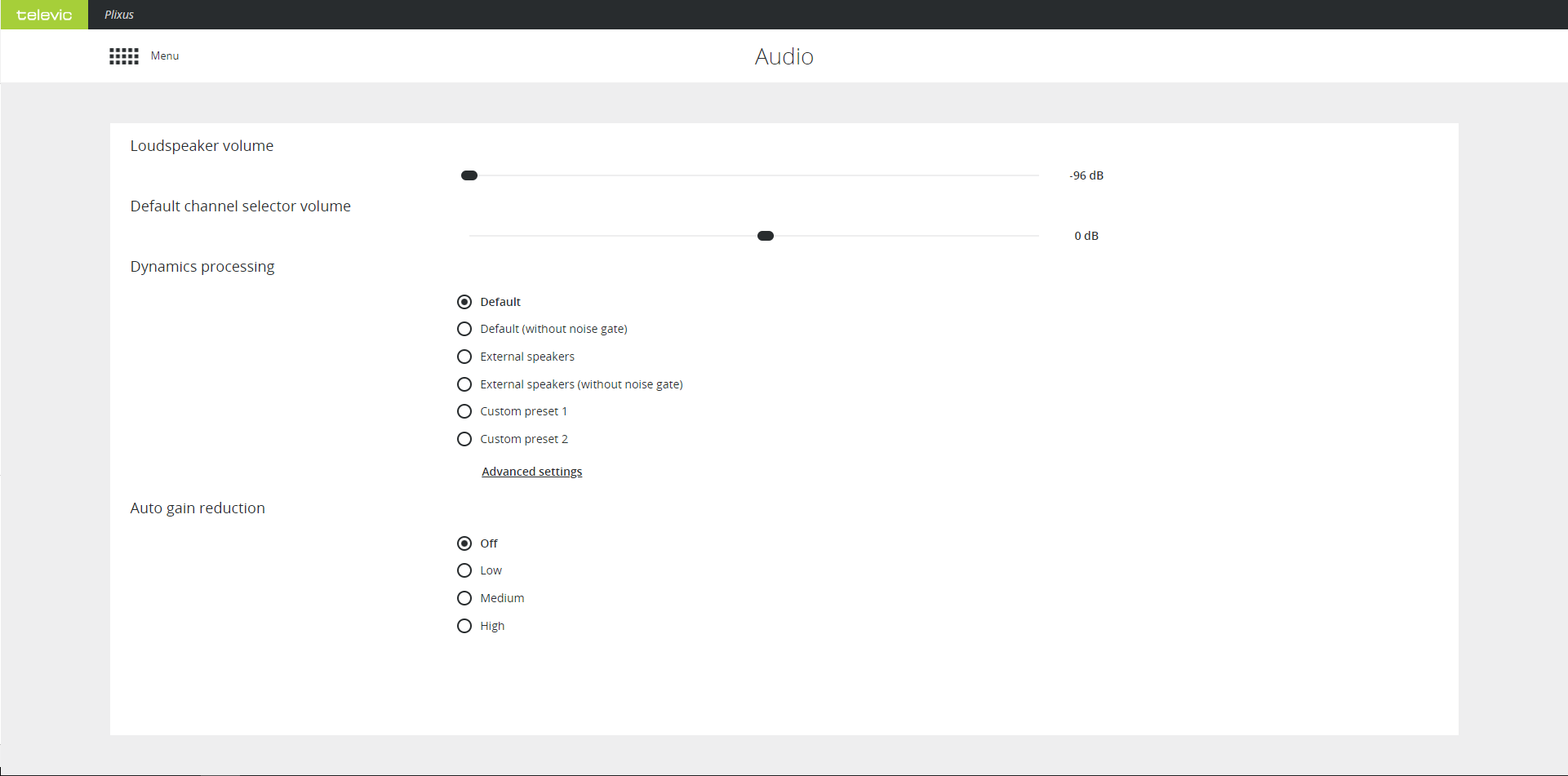Open the Menu grid icon
This screenshot has width=1568, height=776.
(x=124, y=56)
